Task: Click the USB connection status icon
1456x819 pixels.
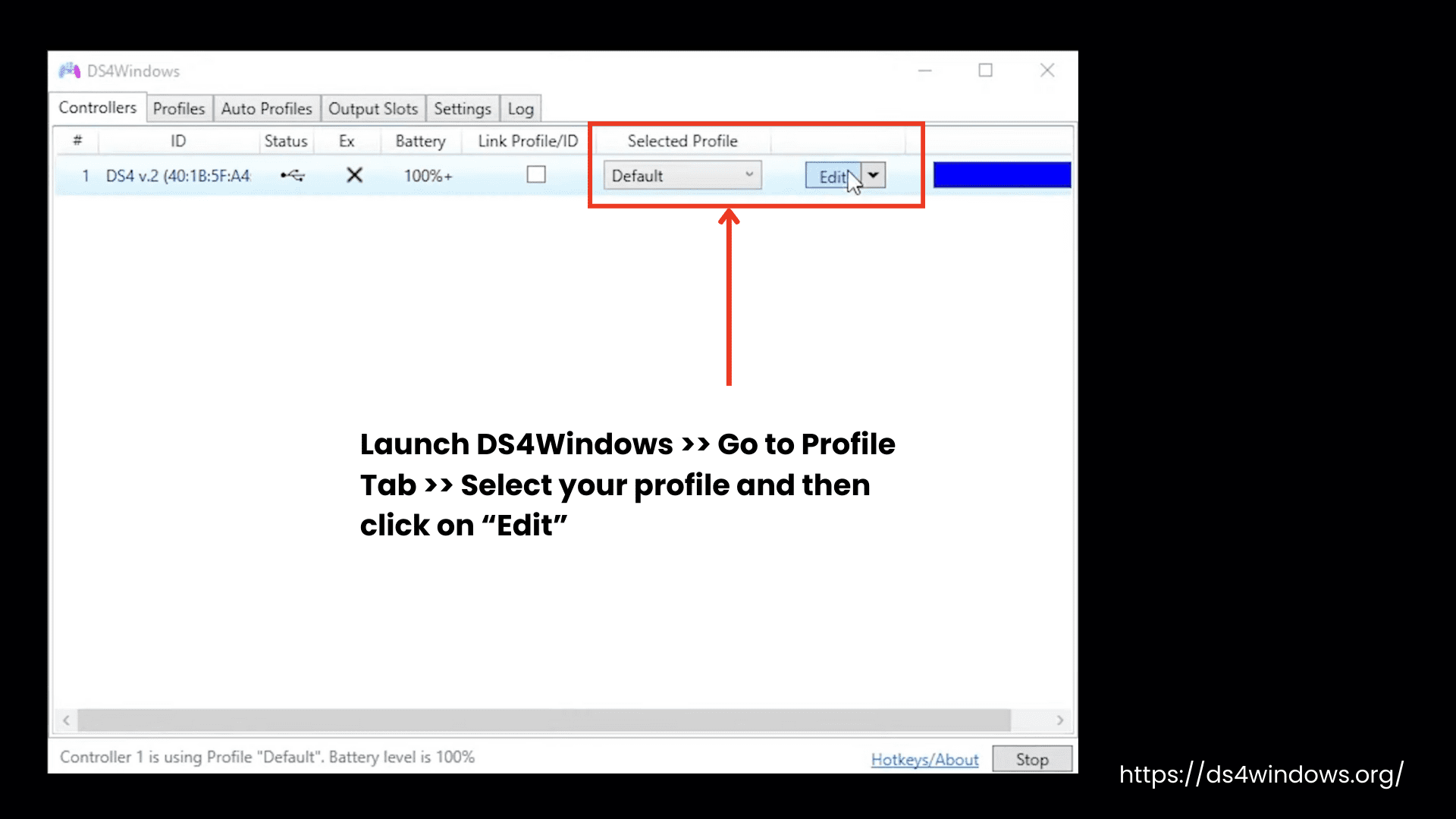Action: [x=293, y=175]
